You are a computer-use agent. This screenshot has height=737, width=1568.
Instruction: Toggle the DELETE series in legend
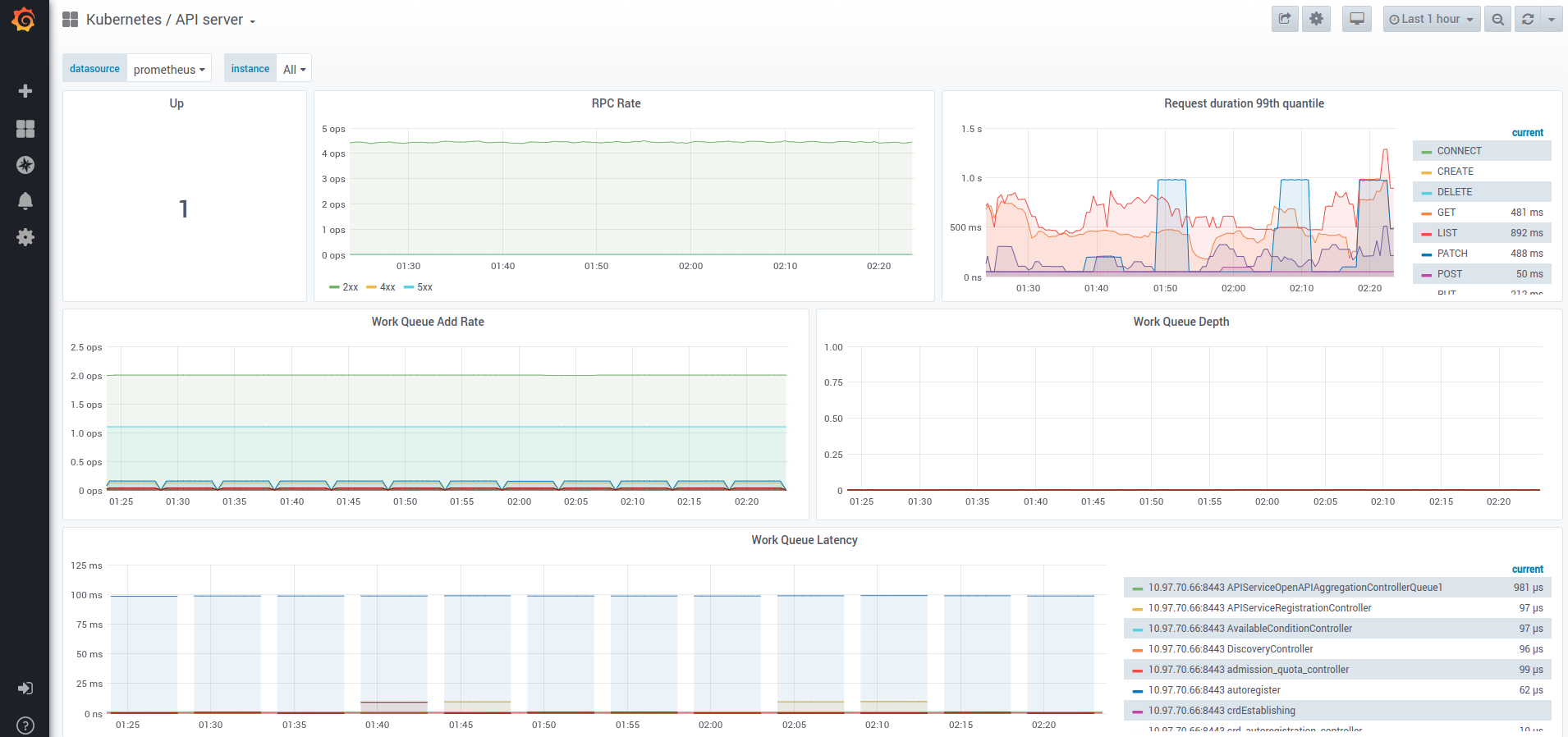tap(1454, 192)
